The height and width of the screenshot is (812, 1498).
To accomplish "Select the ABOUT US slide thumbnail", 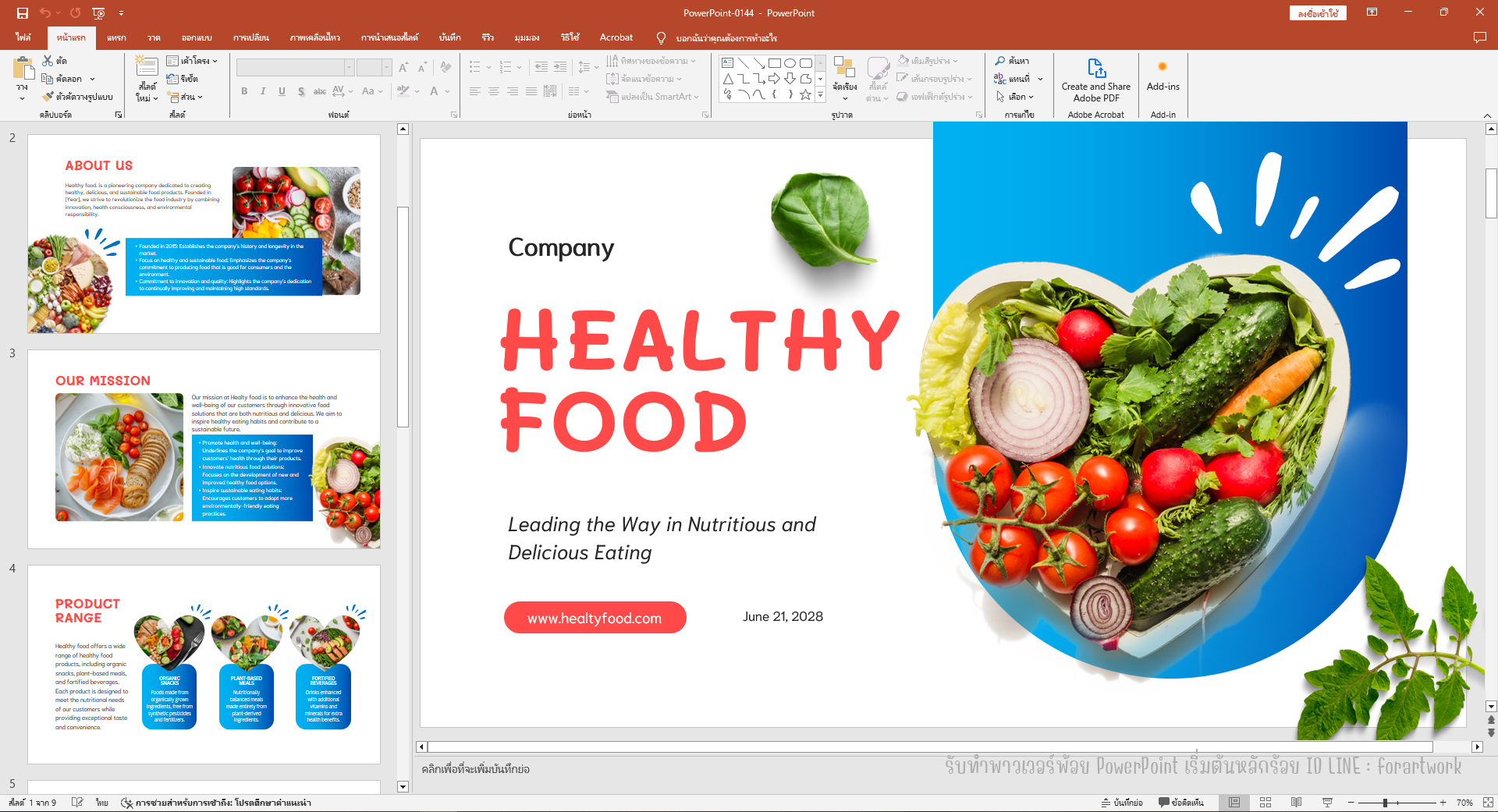I will point(204,234).
